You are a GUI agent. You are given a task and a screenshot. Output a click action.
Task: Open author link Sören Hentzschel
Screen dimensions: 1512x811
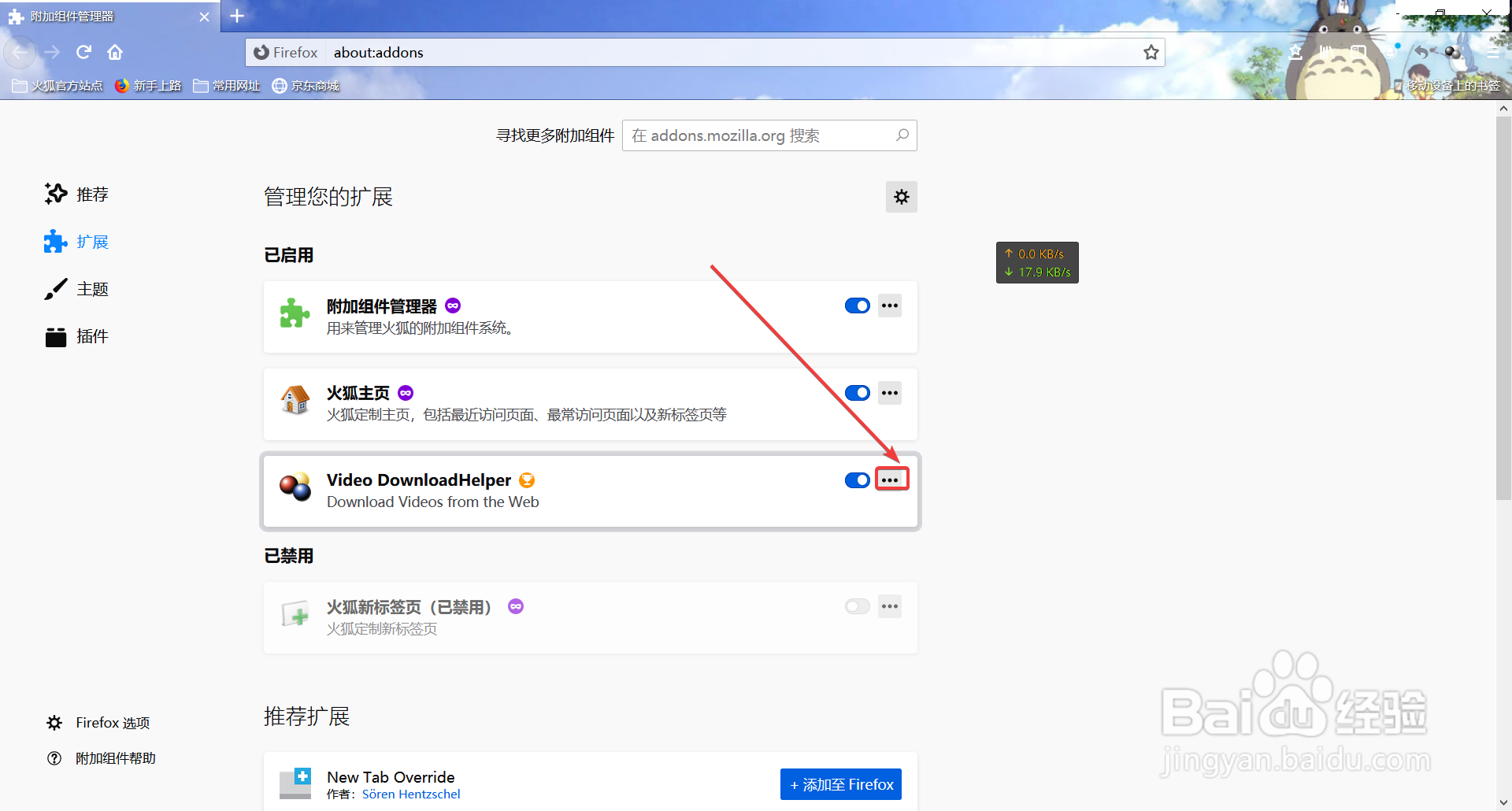point(411,794)
